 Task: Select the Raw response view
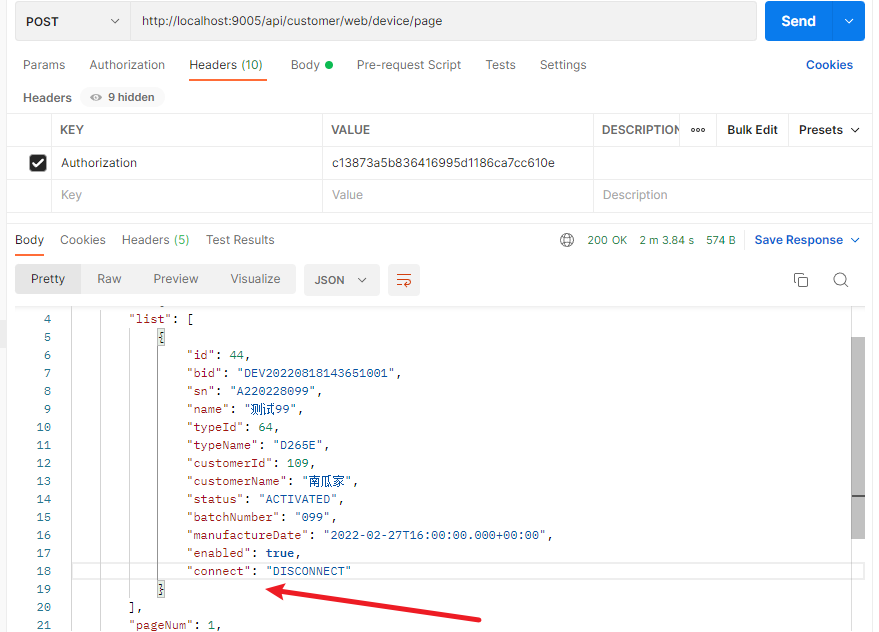tap(109, 279)
